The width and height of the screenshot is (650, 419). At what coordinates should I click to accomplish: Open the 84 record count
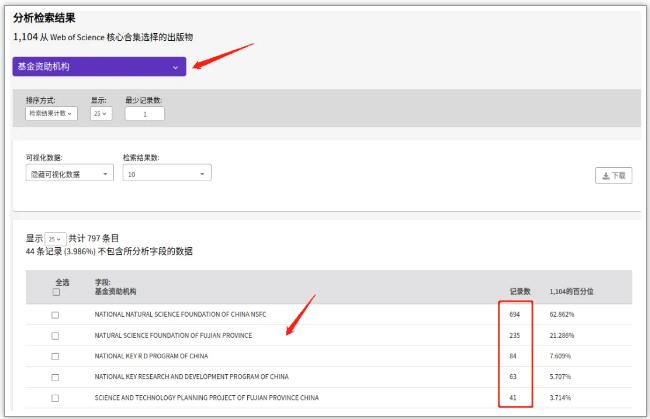click(x=515, y=356)
